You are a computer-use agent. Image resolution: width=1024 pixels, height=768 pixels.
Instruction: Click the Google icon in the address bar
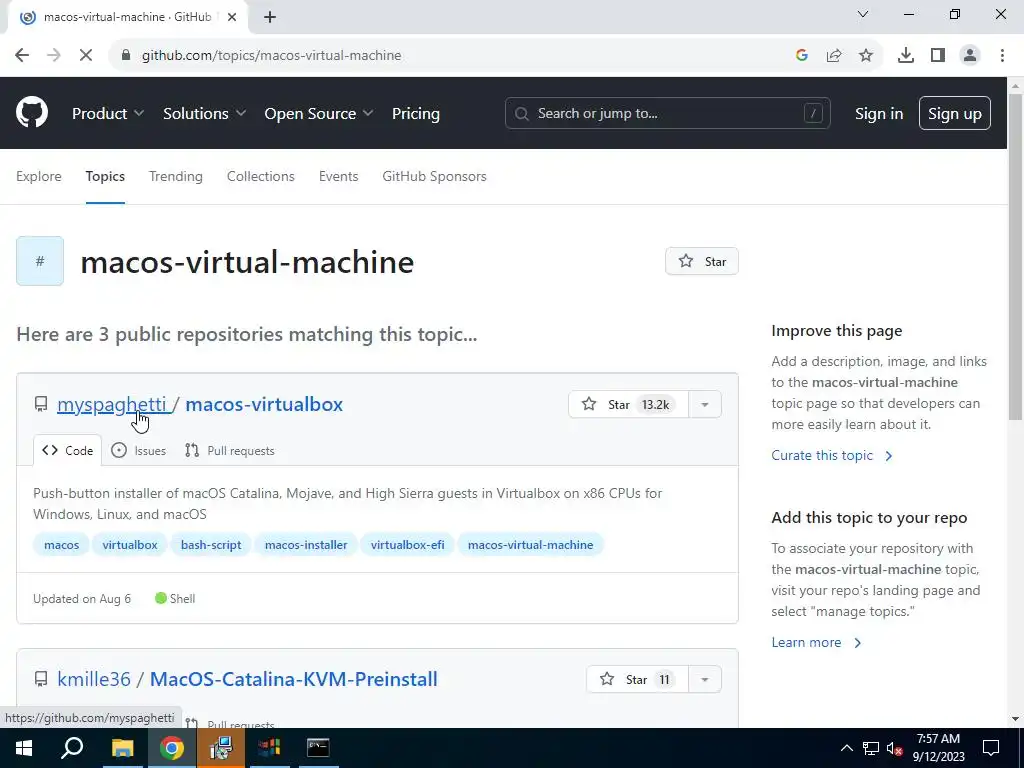coord(802,56)
